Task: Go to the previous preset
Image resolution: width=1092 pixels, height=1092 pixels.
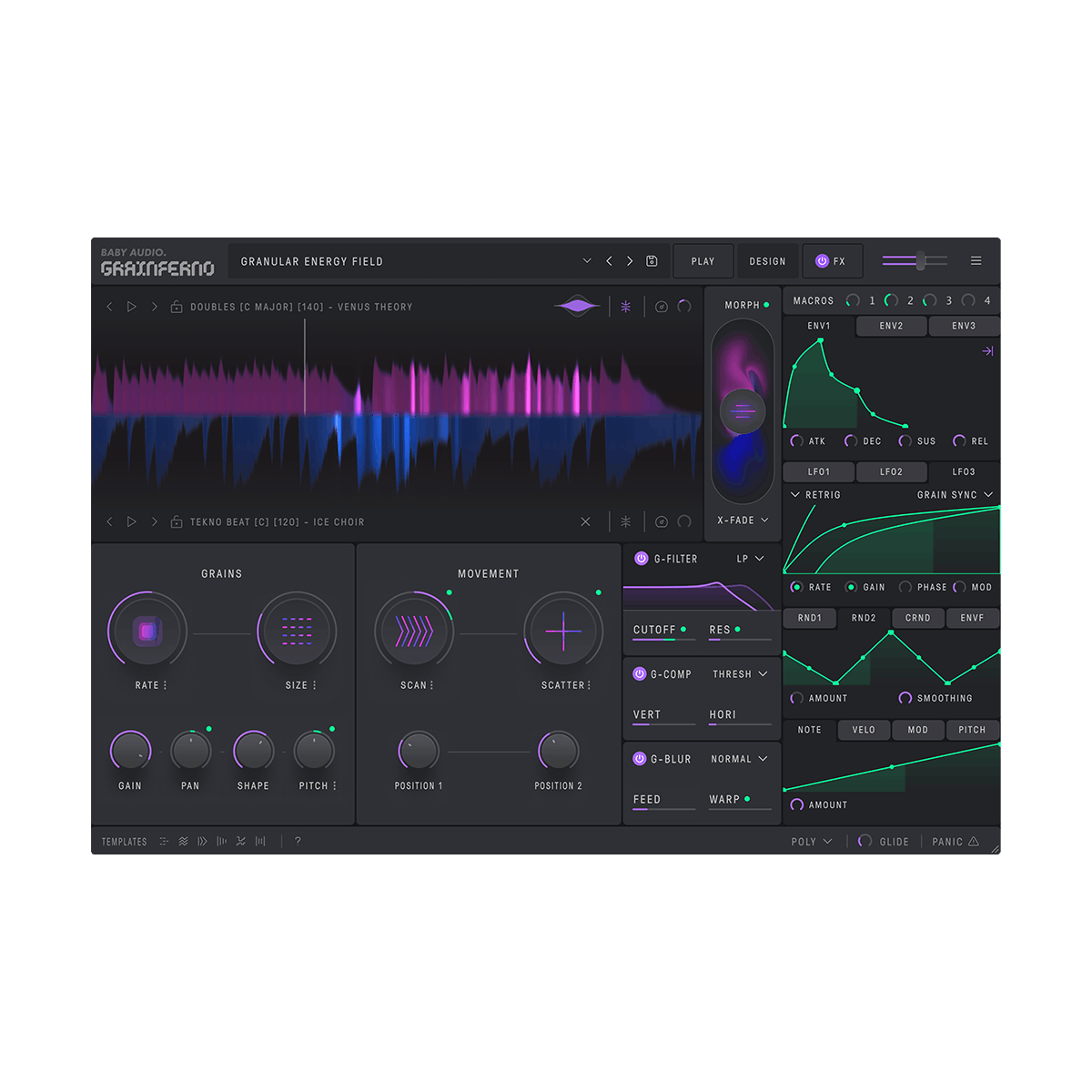Action: (609, 261)
